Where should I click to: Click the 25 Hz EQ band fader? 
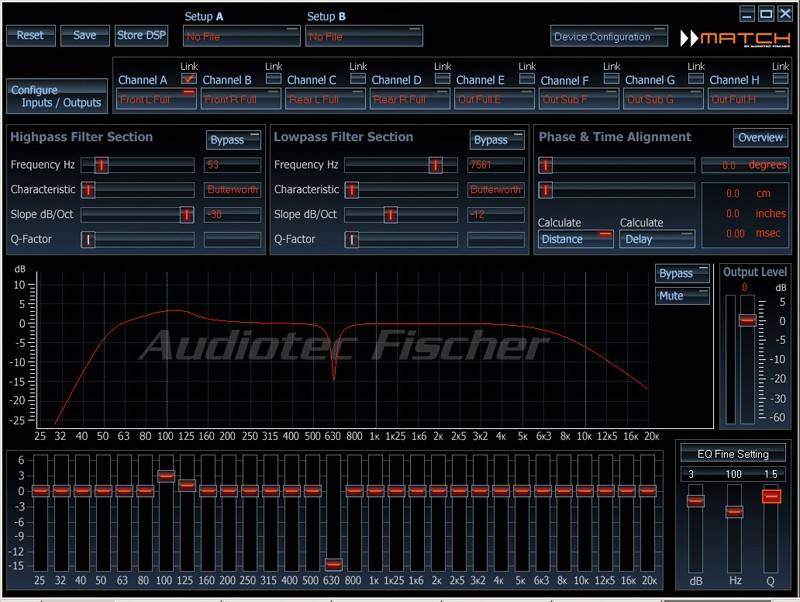coord(41,491)
